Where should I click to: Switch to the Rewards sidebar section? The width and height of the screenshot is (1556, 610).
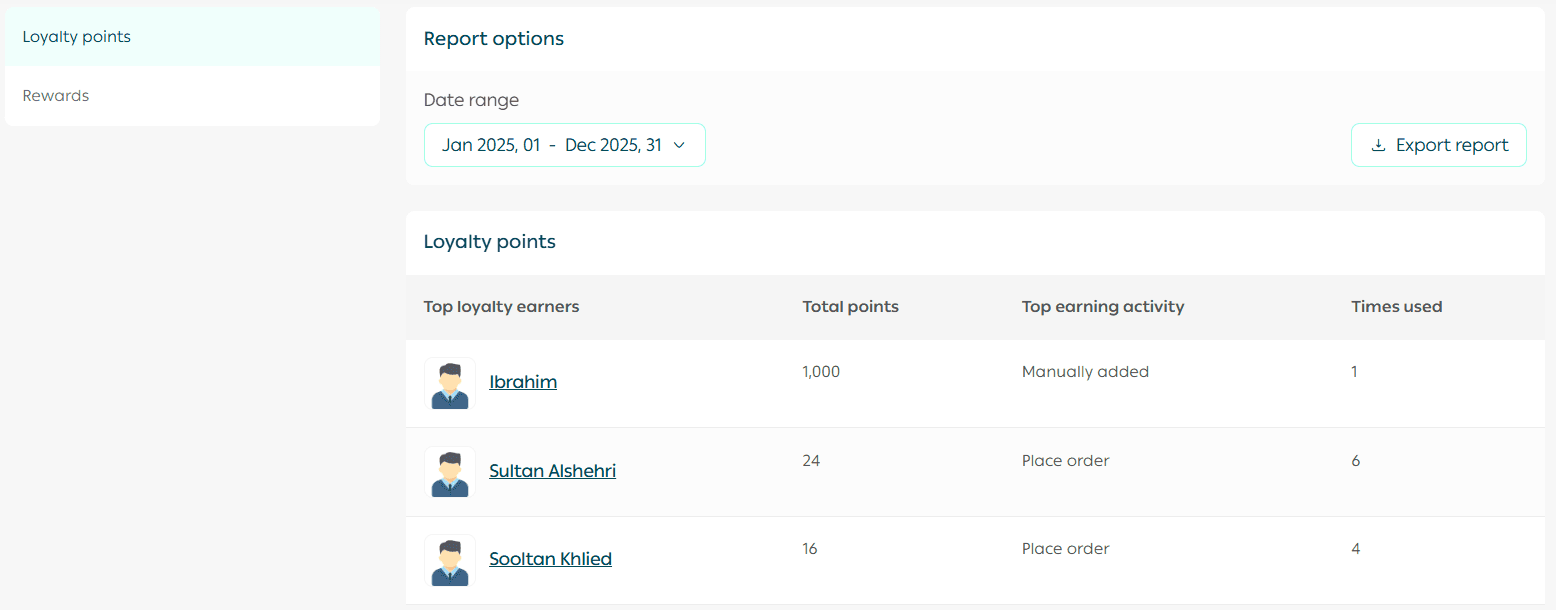click(x=56, y=96)
